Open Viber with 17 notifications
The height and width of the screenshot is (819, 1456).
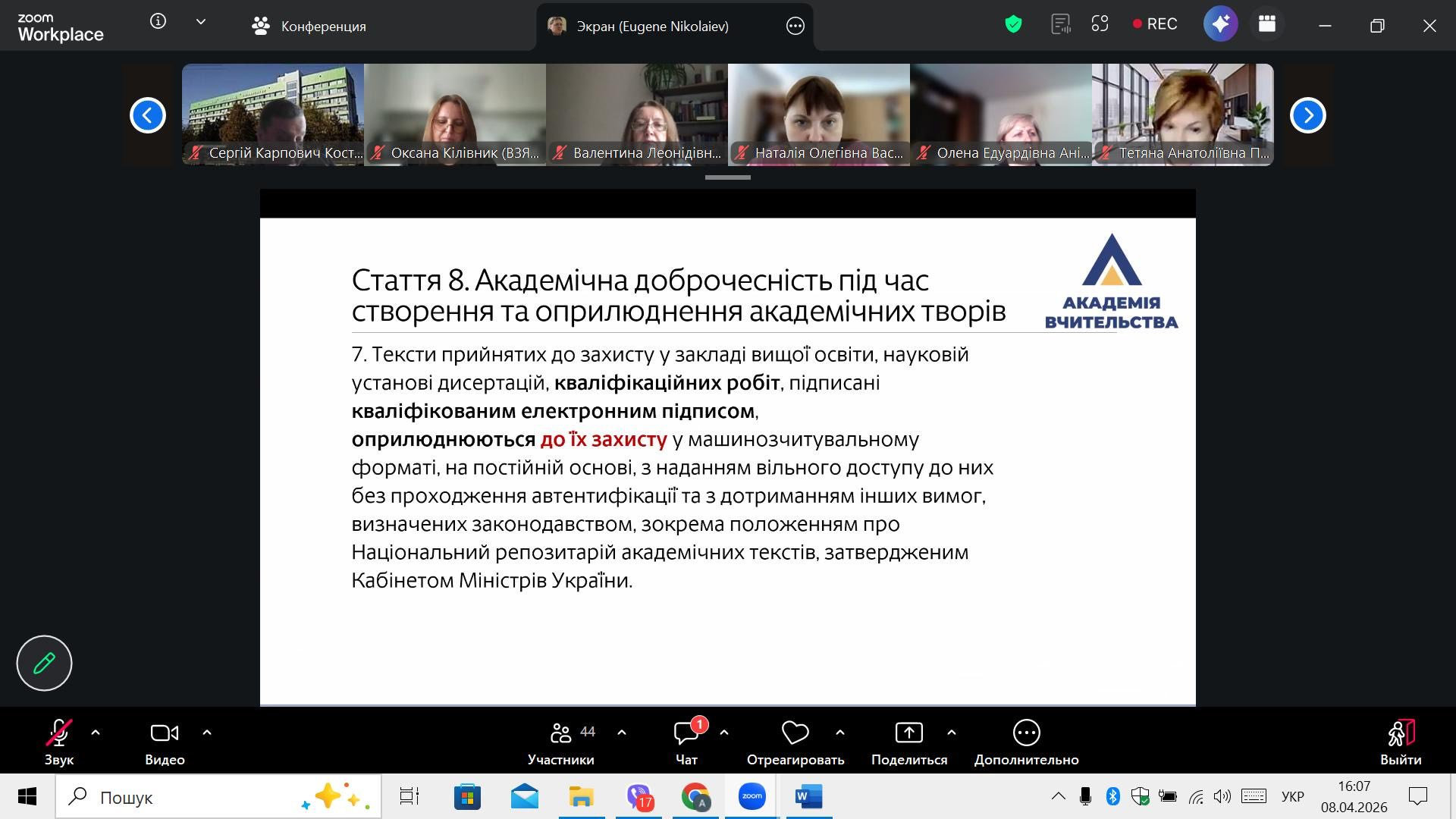639,797
